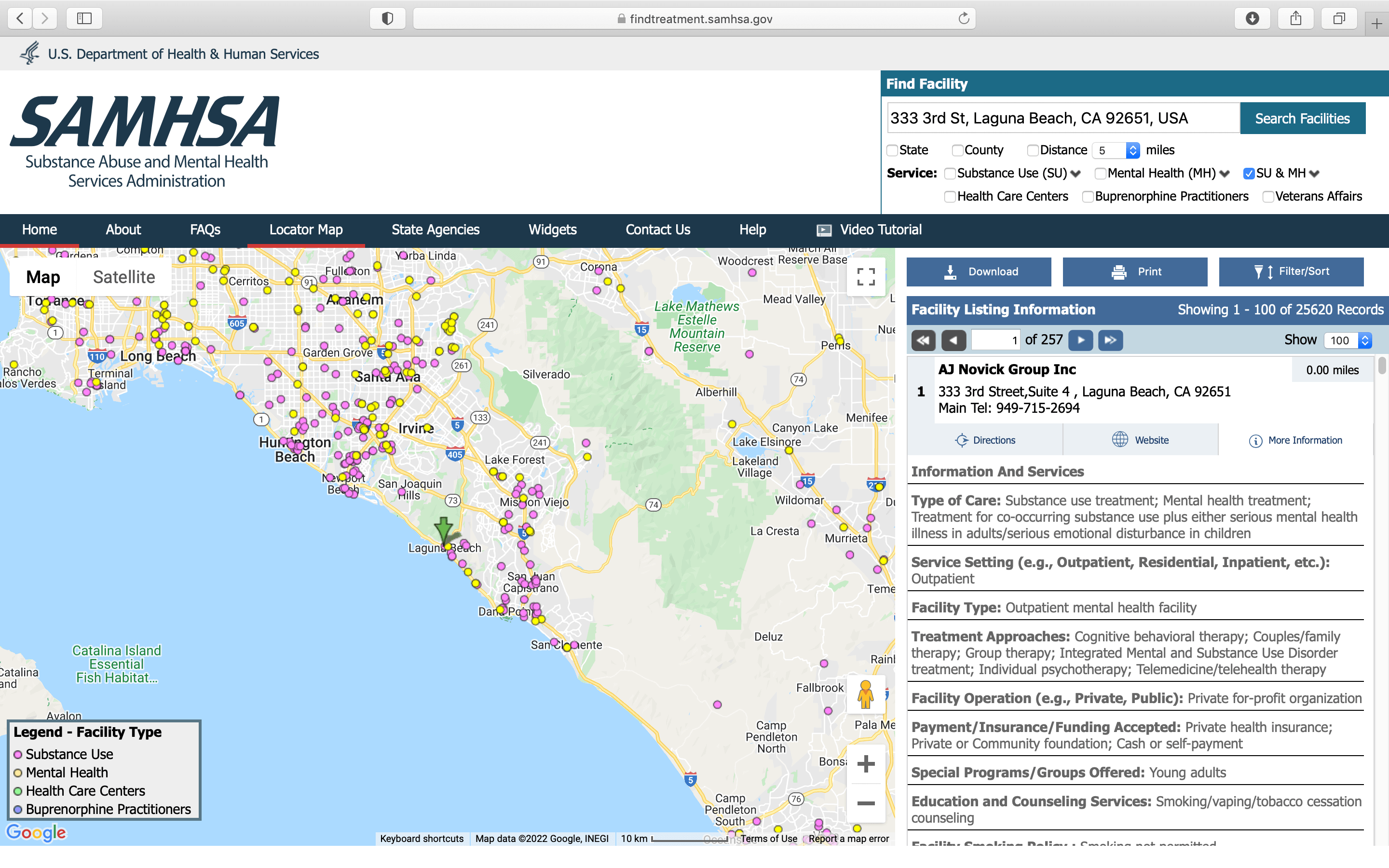The image size is (1389, 868).
Task: Zoom out the map with minus icon
Action: (x=866, y=802)
